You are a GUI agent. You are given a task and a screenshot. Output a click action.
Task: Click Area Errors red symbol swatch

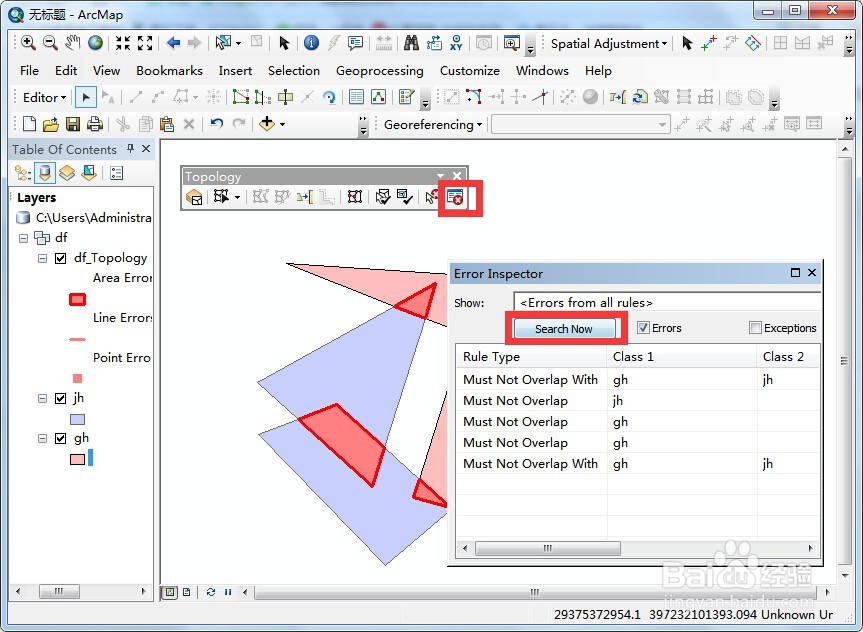[78, 299]
